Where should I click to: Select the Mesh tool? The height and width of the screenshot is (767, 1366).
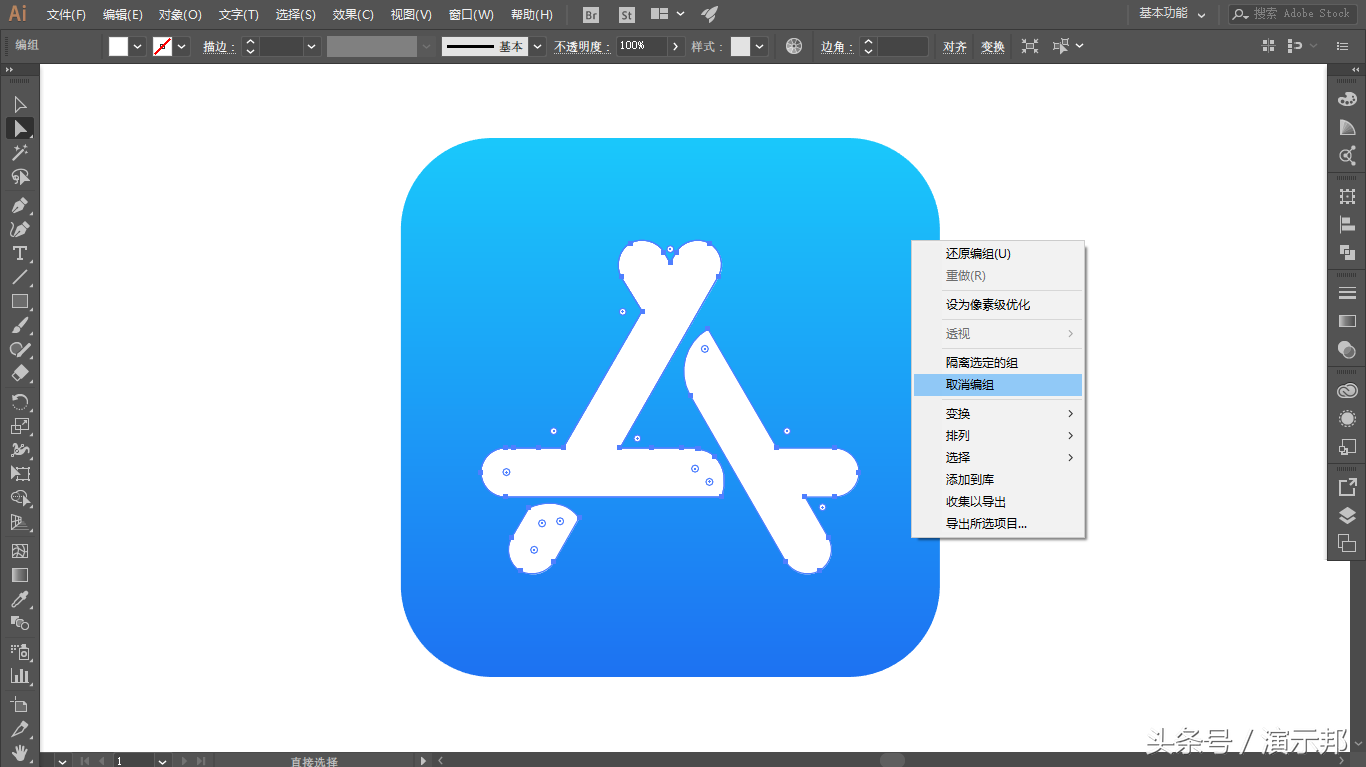coord(20,550)
